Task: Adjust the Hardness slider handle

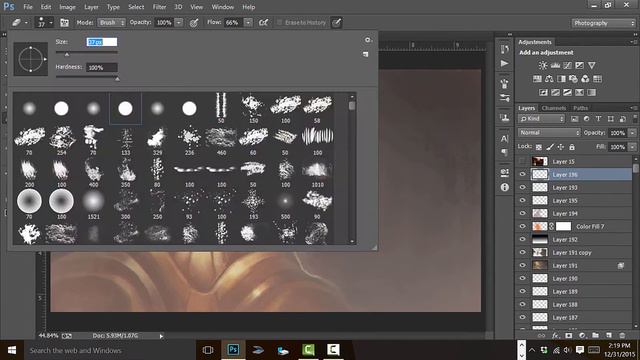Action: click(x=117, y=79)
